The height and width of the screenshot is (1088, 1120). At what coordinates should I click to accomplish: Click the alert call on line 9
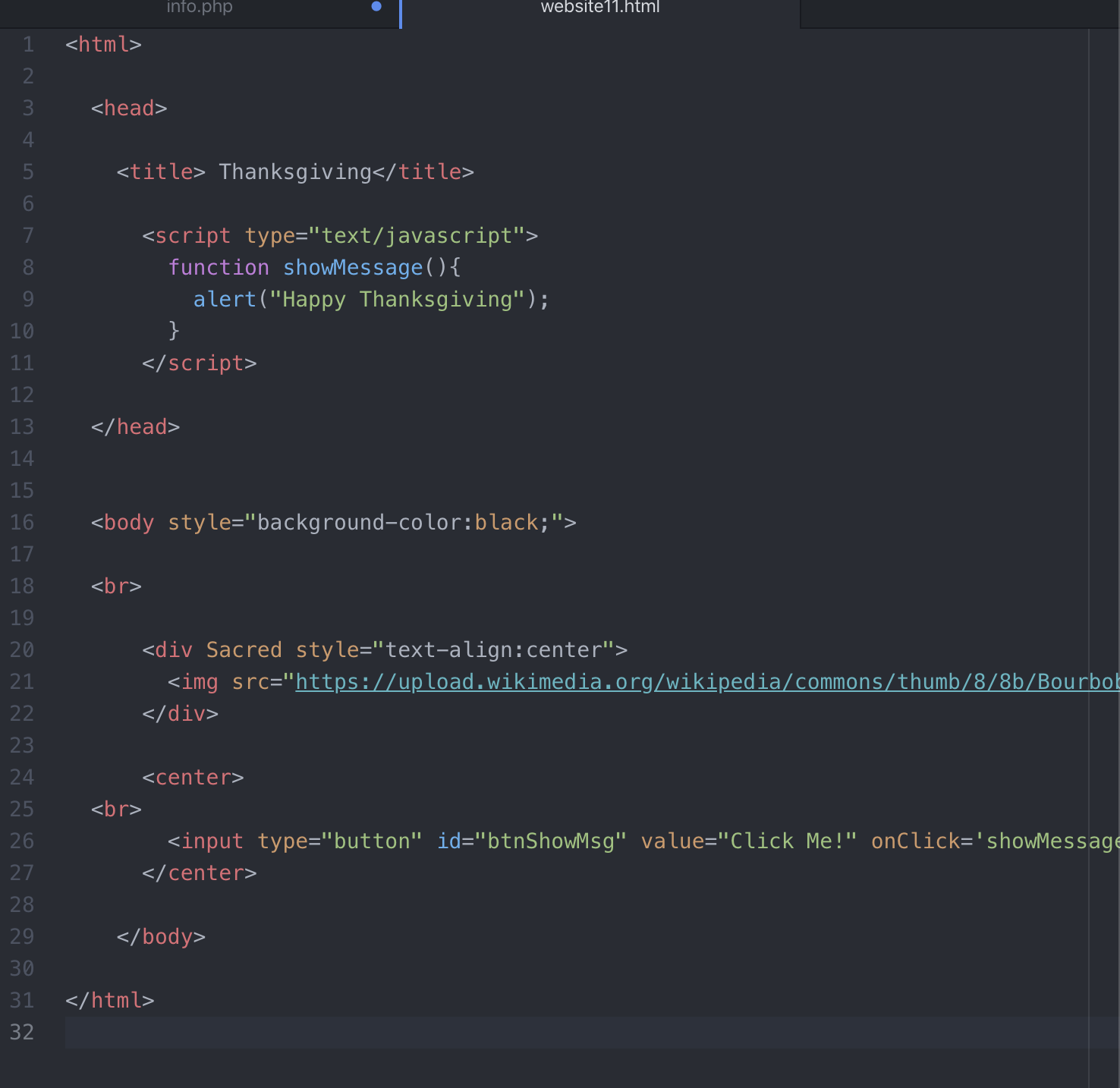[225, 300]
